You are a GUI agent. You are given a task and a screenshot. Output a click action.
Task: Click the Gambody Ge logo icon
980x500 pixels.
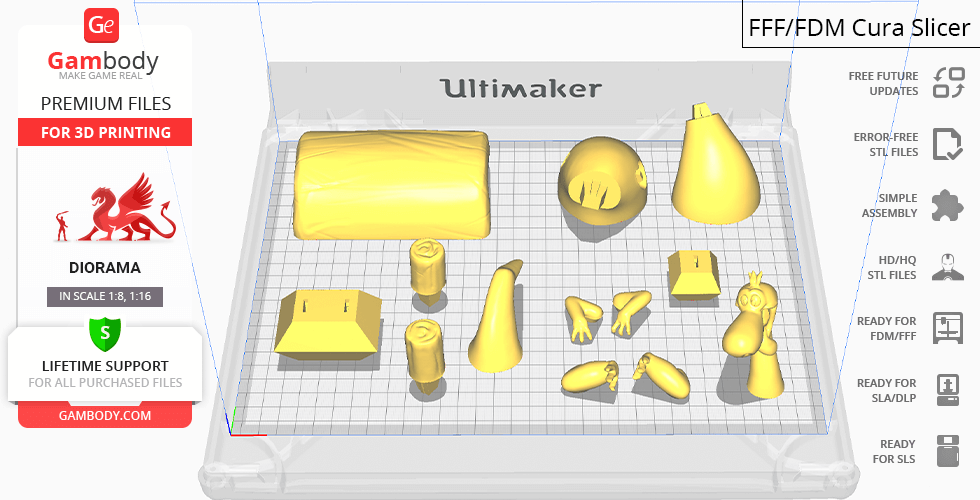click(x=103, y=25)
